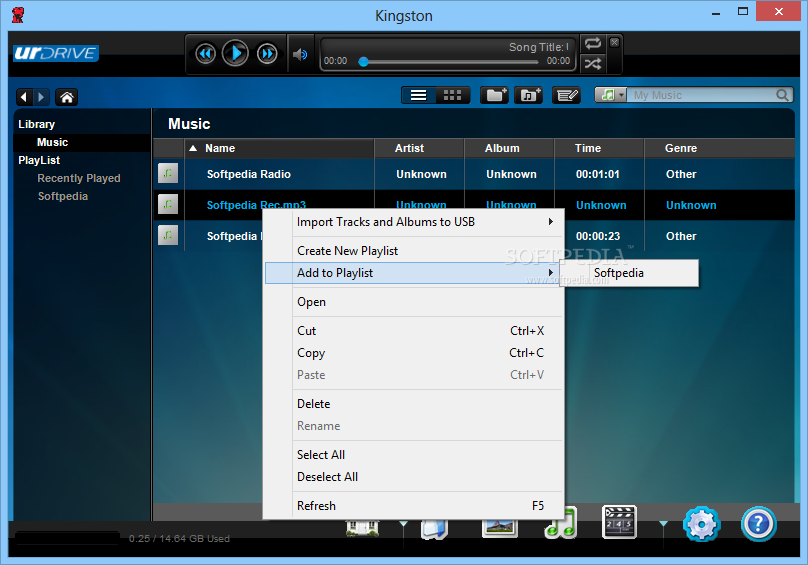Choose Delete from context menu
The height and width of the screenshot is (565, 808).
coord(414,404)
